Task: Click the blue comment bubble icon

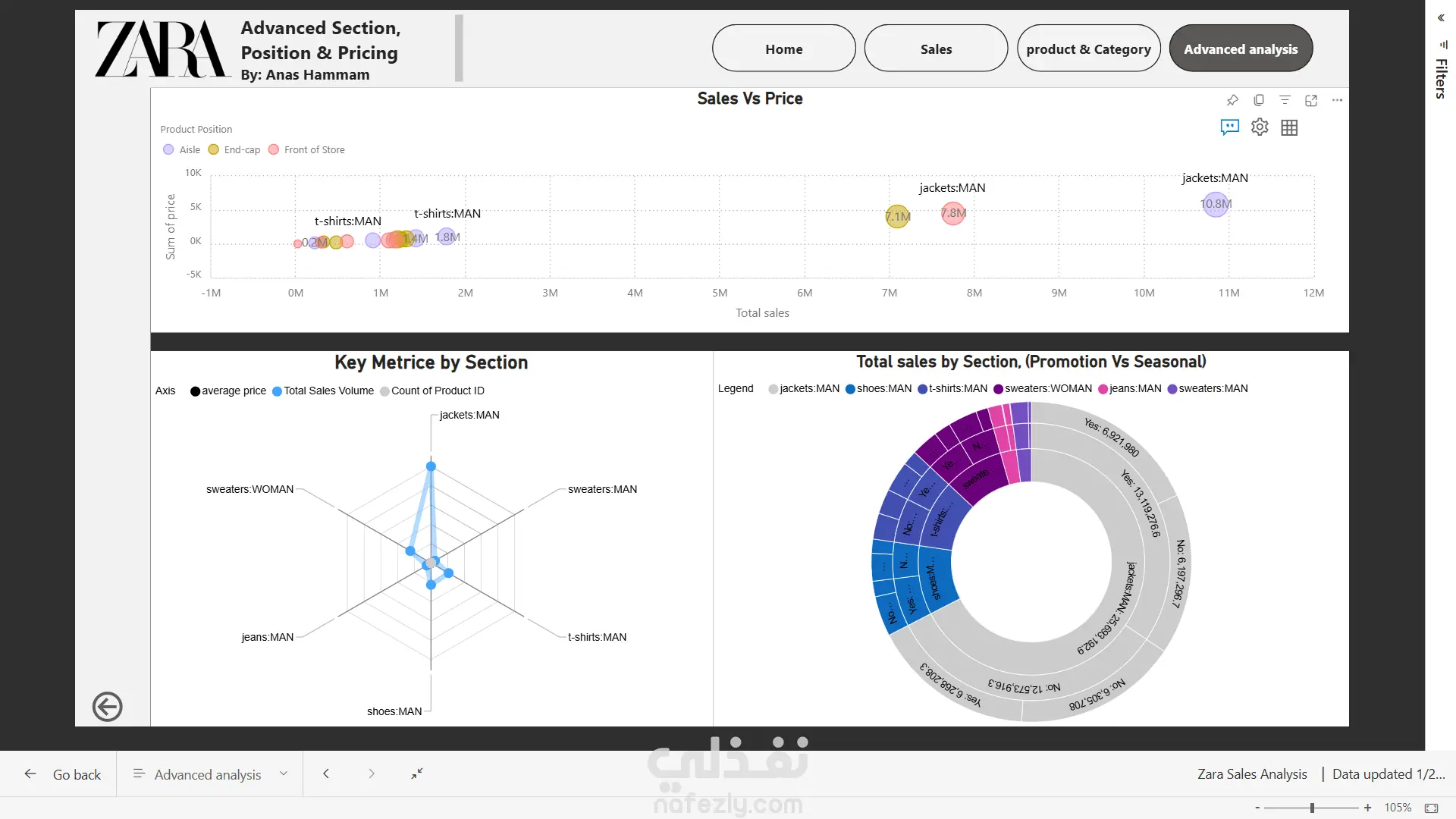Action: [x=1229, y=127]
